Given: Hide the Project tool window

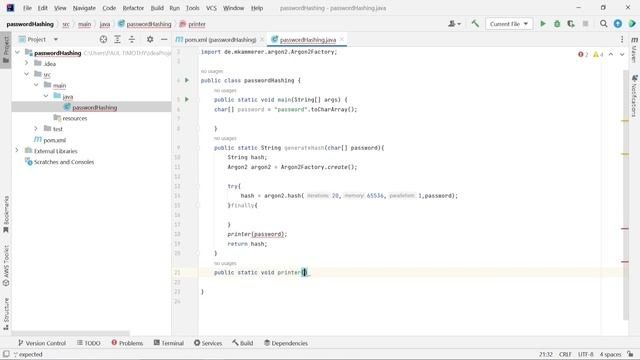Looking at the screenshot, I should coord(164,39).
